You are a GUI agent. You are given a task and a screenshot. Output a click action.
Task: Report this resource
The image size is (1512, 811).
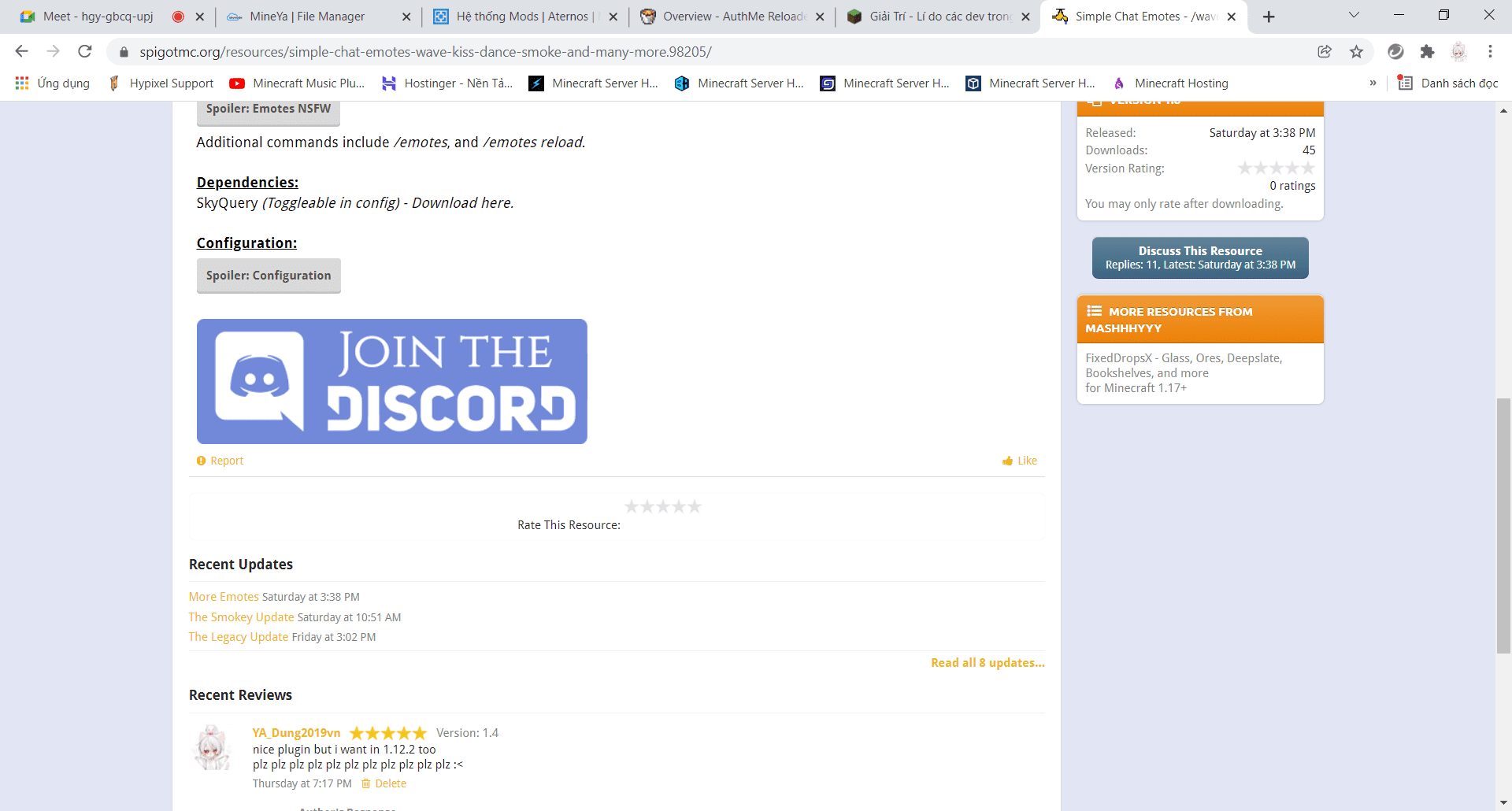(x=220, y=461)
